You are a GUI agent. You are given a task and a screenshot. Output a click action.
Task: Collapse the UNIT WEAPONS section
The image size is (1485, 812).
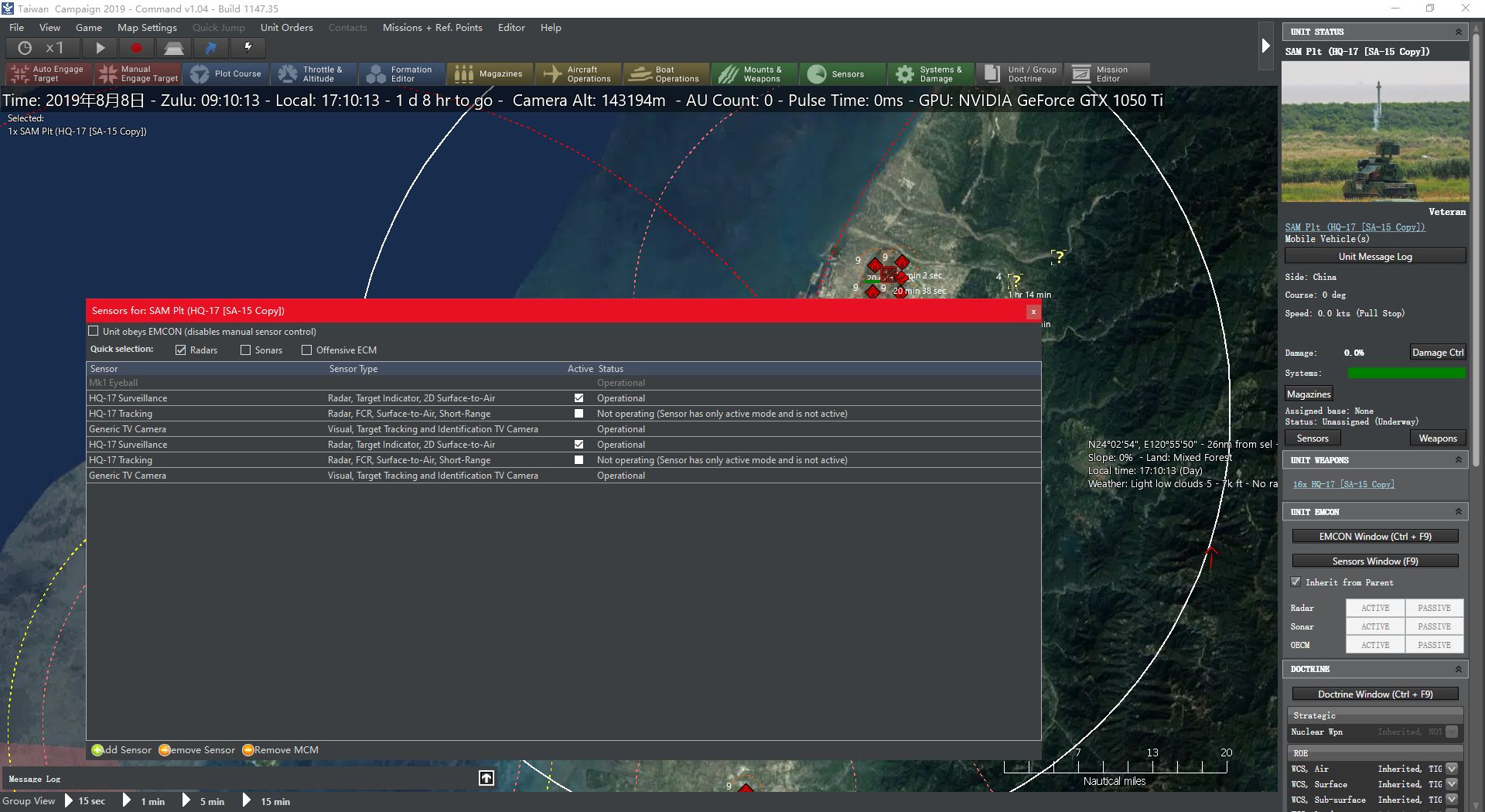click(1458, 460)
